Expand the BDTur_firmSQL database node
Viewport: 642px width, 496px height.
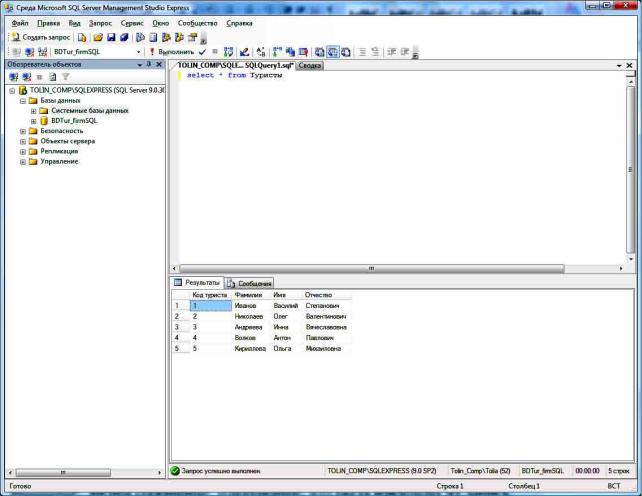point(34,121)
